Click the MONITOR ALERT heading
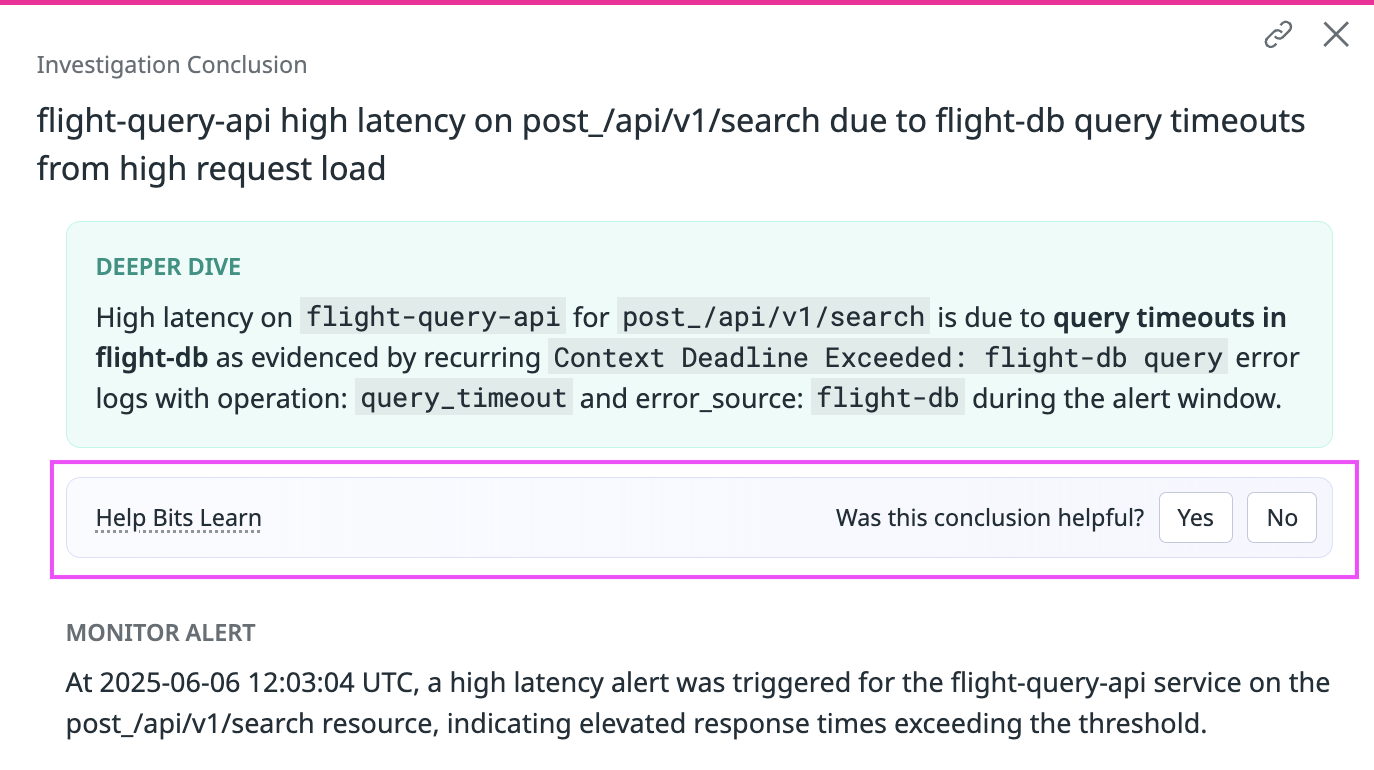 point(160,633)
